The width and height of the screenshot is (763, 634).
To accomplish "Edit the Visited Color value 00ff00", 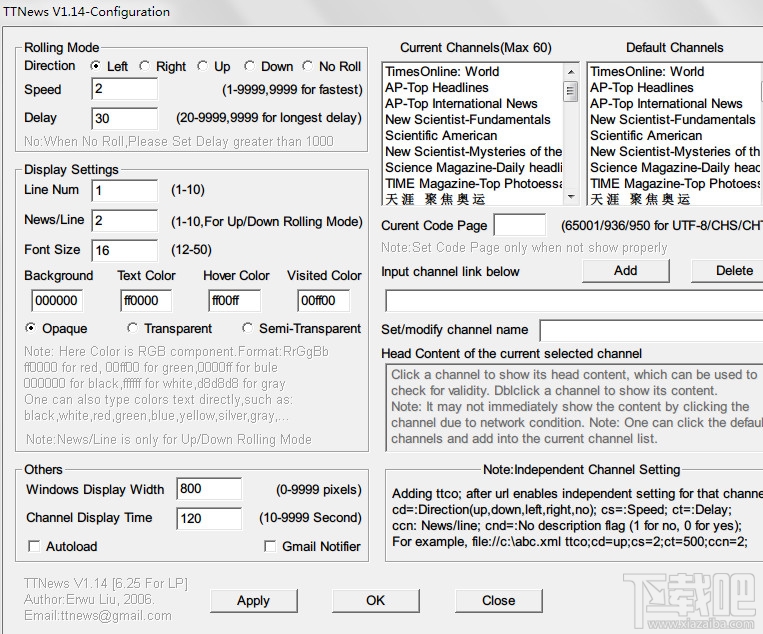I will [324, 300].
